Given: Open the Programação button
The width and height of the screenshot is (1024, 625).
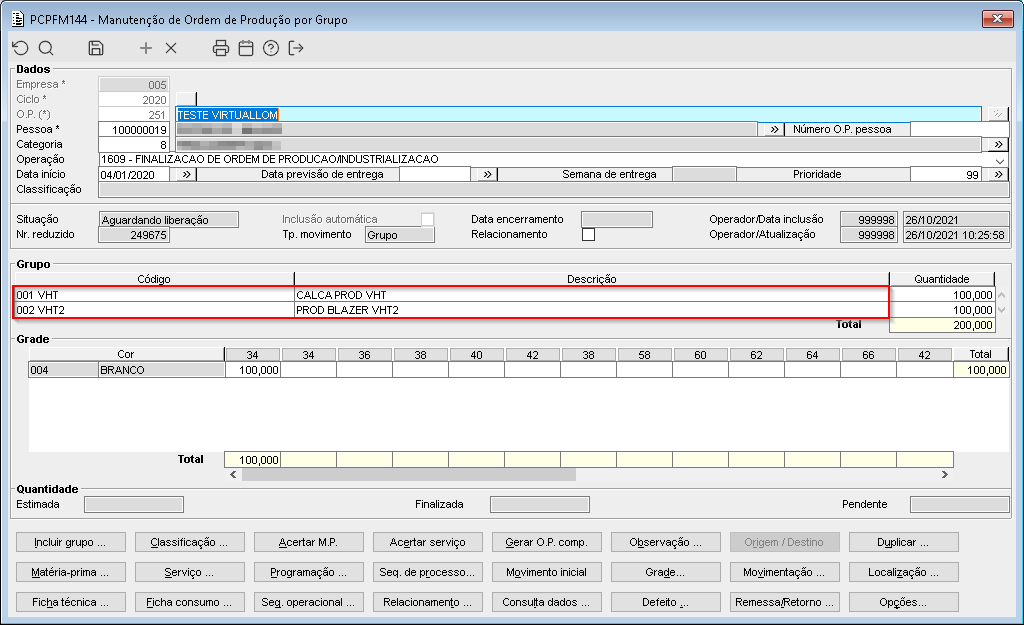Looking at the screenshot, I should pyautogui.click(x=308, y=572).
